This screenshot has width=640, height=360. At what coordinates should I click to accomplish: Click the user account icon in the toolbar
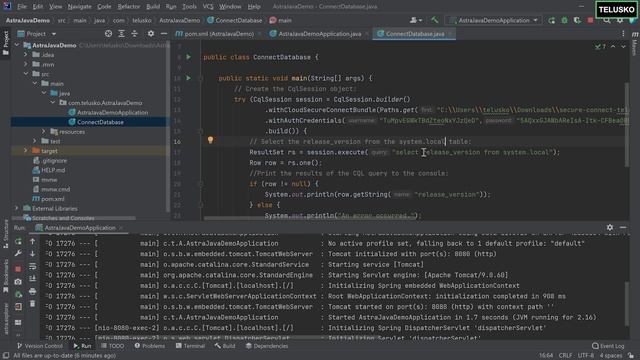pos(416,20)
